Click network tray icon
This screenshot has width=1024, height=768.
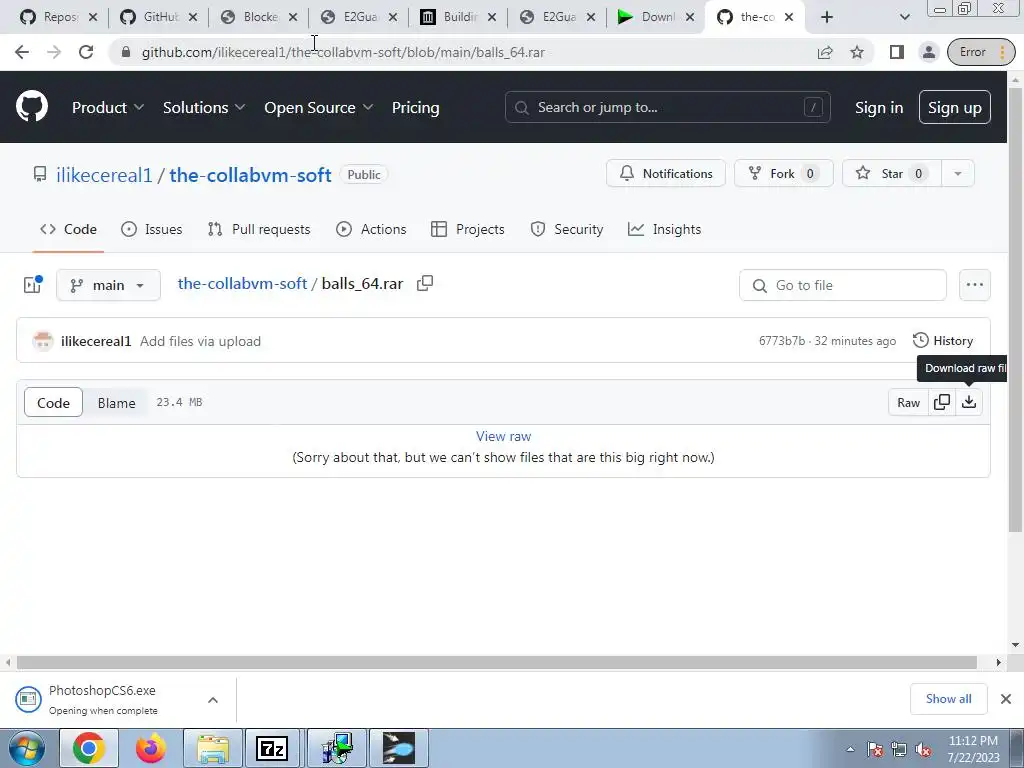tap(899, 750)
